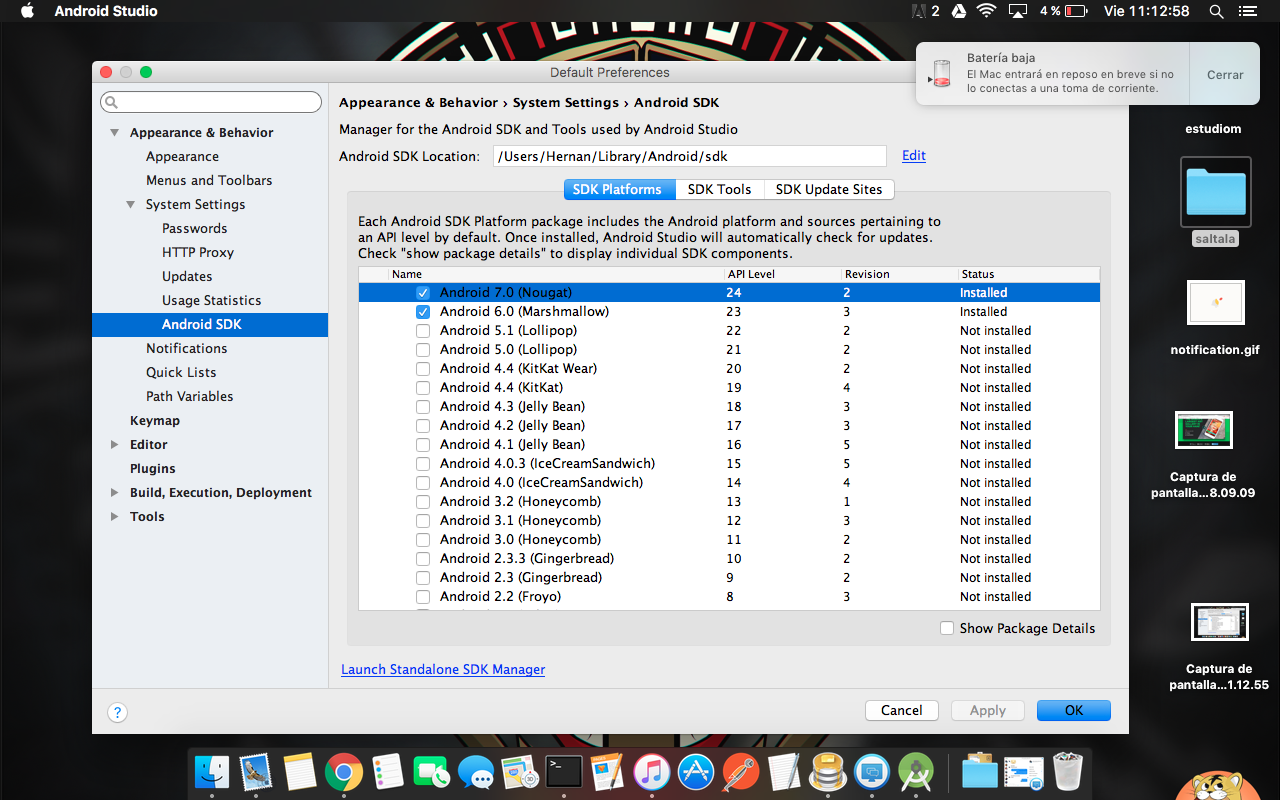Select HTTP Proxy in settings tree
Viewport: 1280px width, 800px height.
(198, 253)
